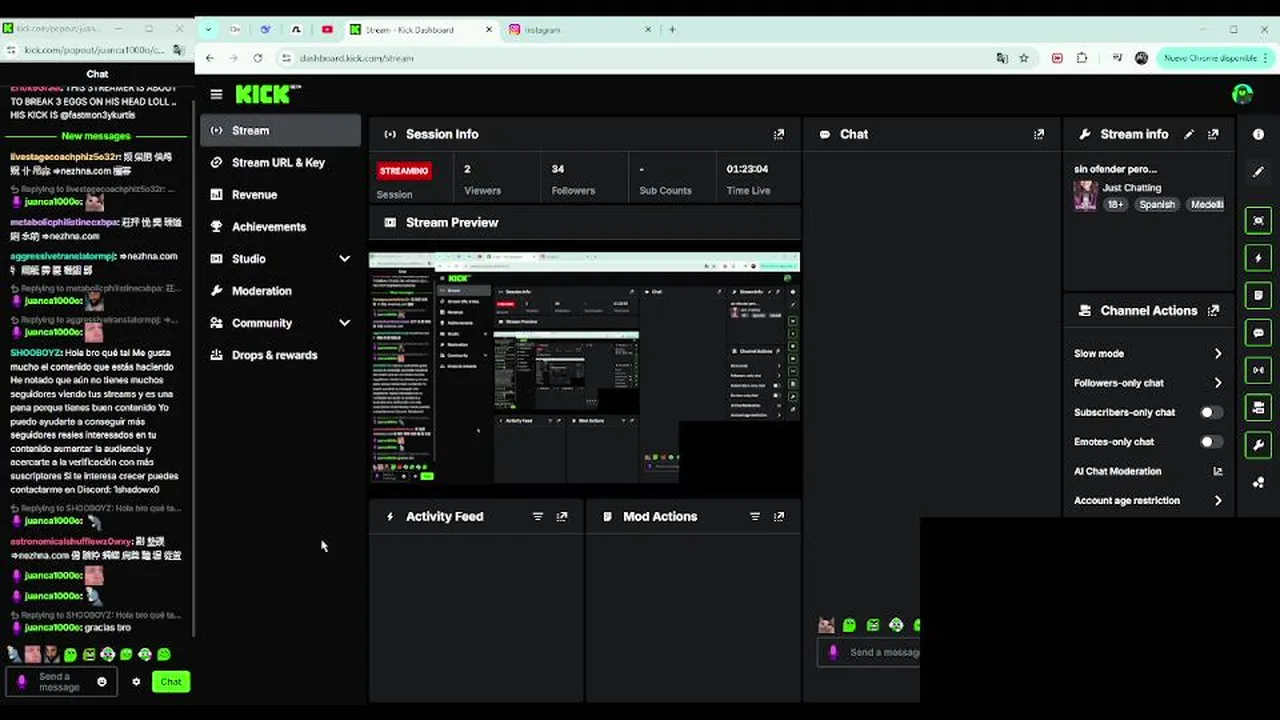Pop out the Mod Actions panel
The image size is (1280, 720).
(779, 517)
